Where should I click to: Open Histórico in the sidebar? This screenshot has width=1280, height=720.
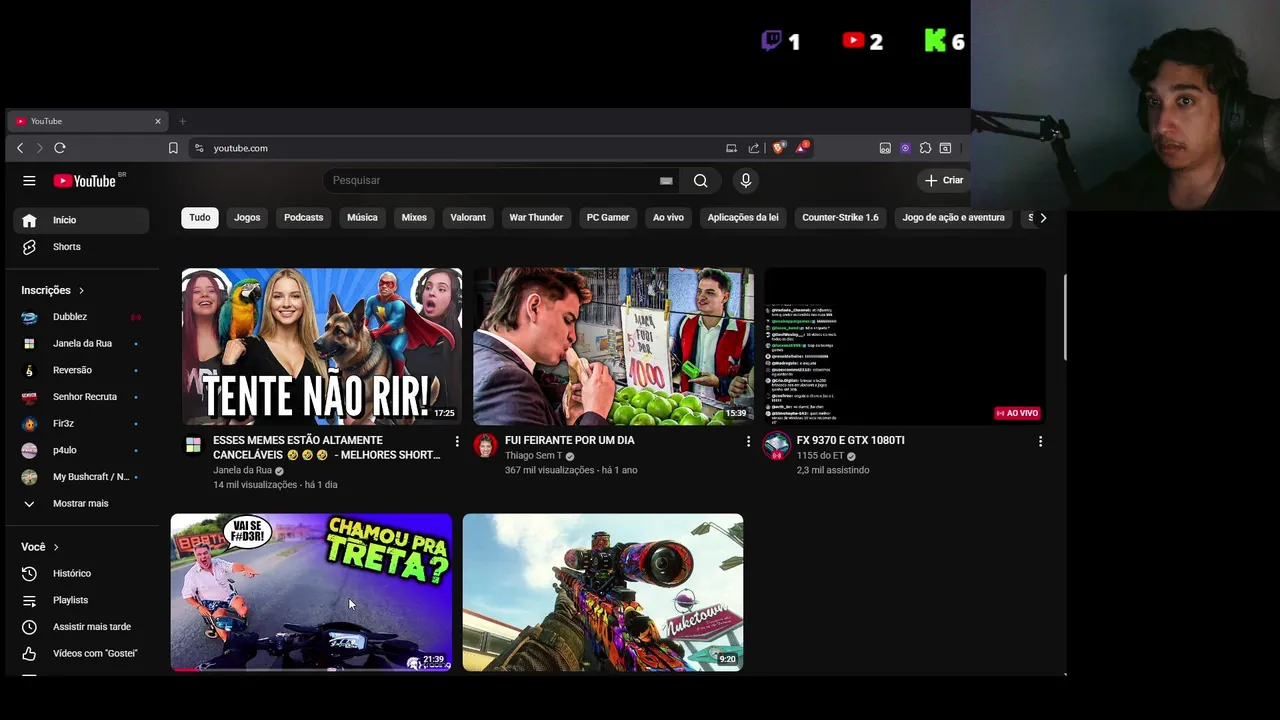pyautogui.click(x=81, y=574)
